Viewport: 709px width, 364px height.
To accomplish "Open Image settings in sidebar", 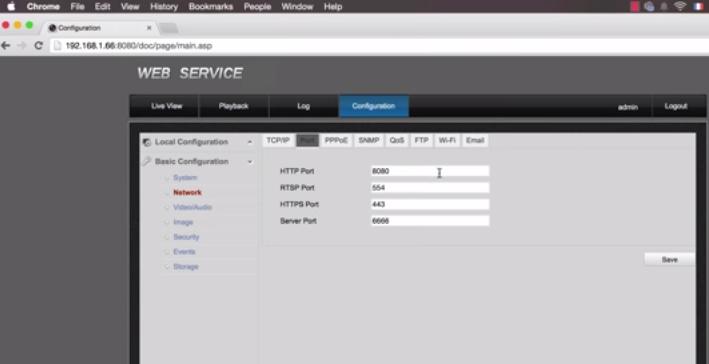I will pyautogui.click(x=183, y=222).
